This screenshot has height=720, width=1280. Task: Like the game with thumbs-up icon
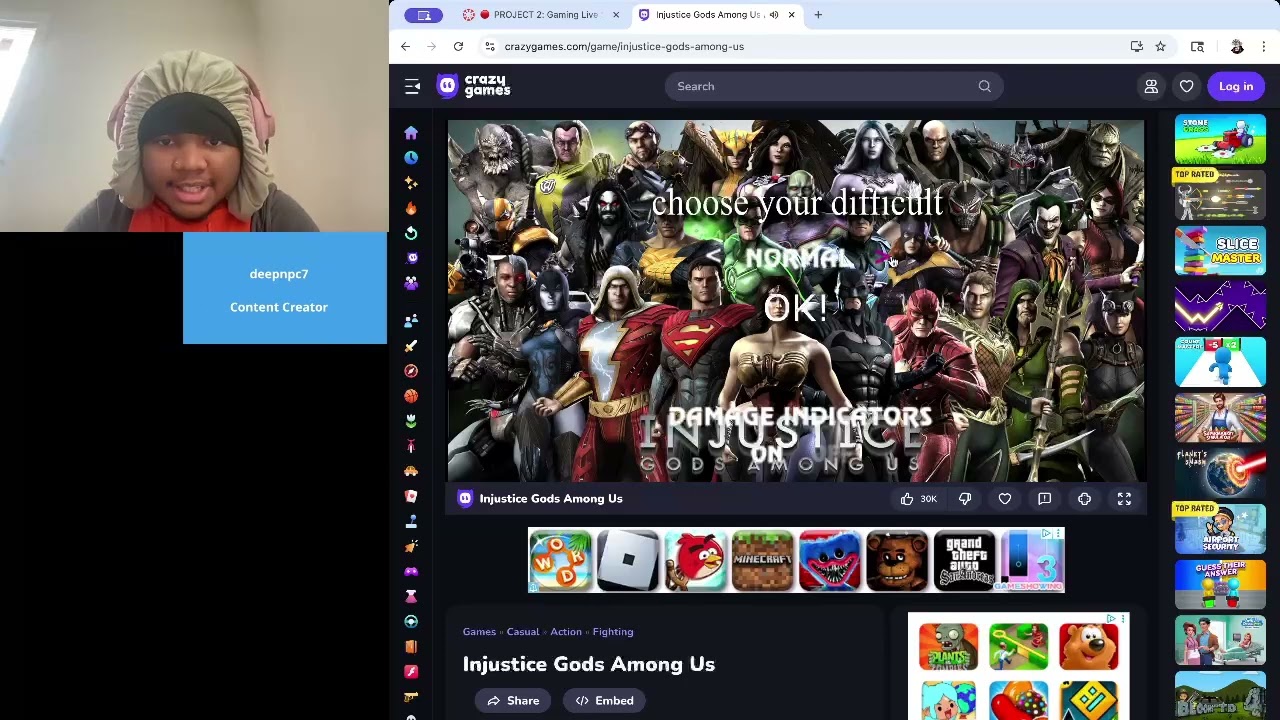tap(907, 498)
